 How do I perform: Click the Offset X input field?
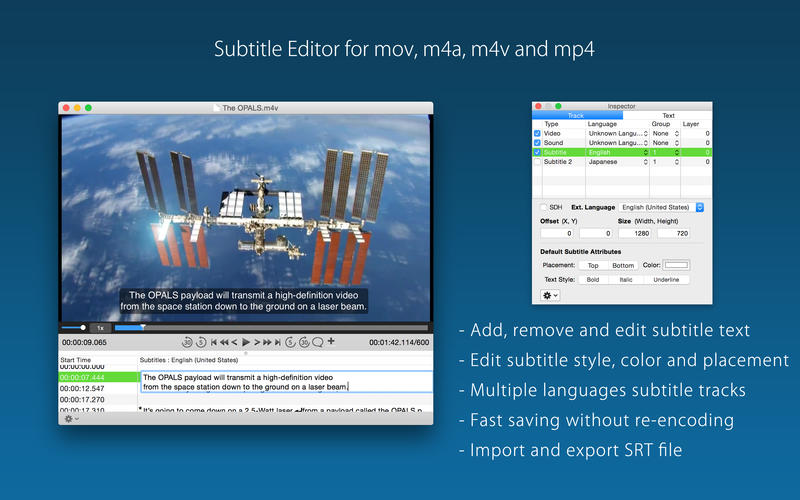pyautogui.click(x=557, y=233)
